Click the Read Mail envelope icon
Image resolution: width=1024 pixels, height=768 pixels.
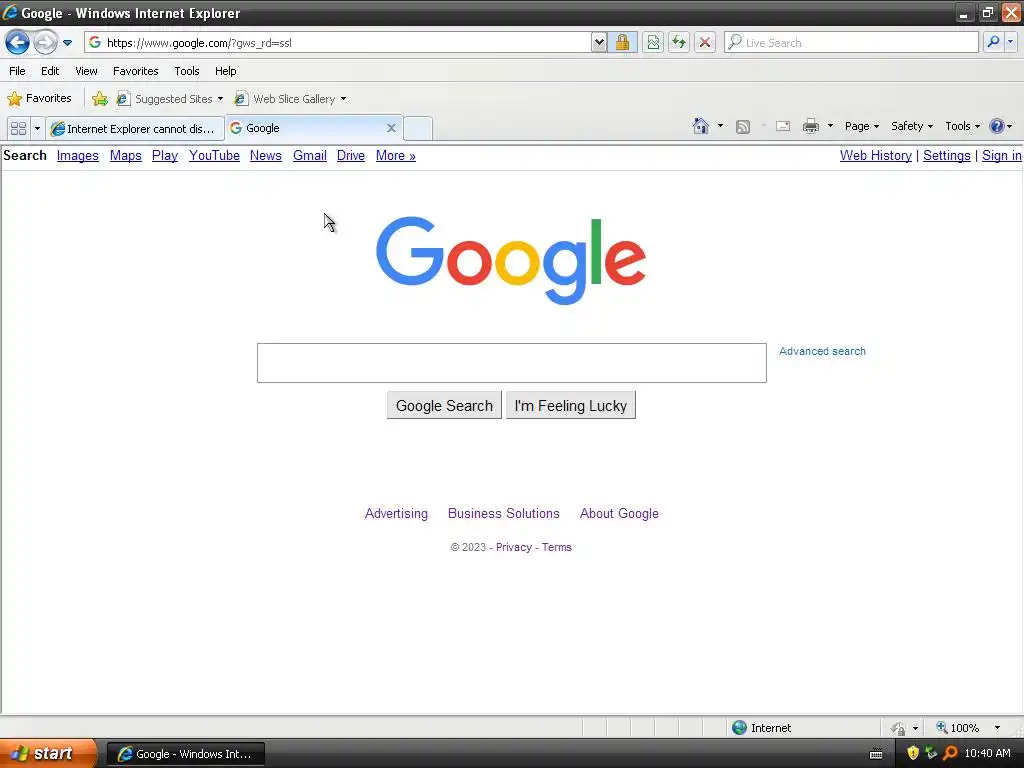click(783, 126)
